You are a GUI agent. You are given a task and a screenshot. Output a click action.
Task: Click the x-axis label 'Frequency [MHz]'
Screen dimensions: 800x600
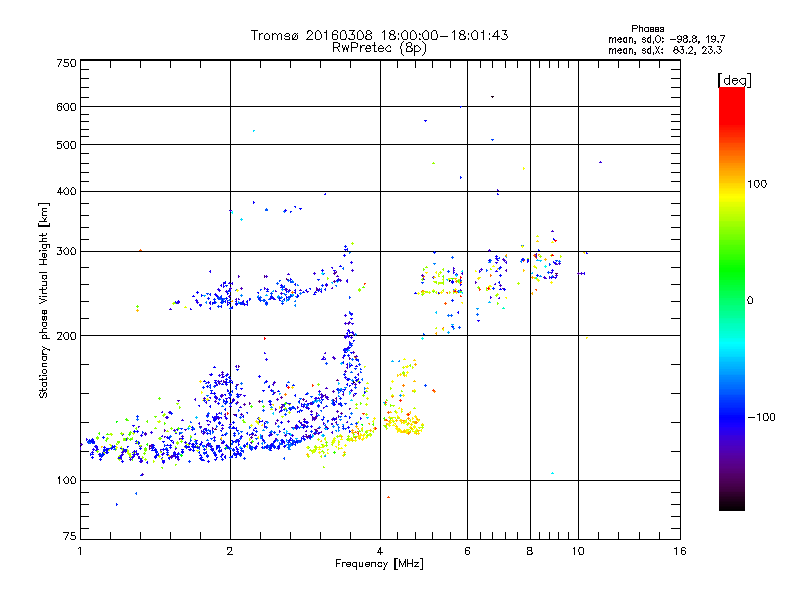pos(379,564)
